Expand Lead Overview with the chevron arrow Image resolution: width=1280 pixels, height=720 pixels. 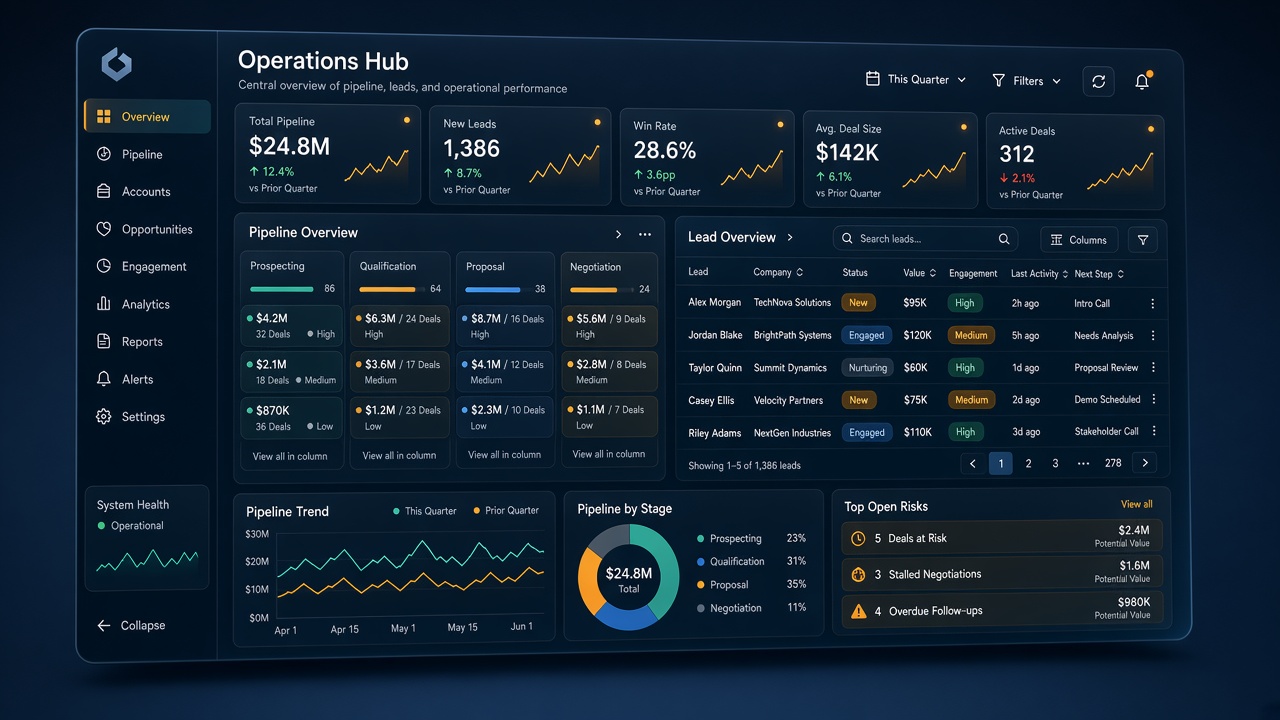[x=790, y=237]
